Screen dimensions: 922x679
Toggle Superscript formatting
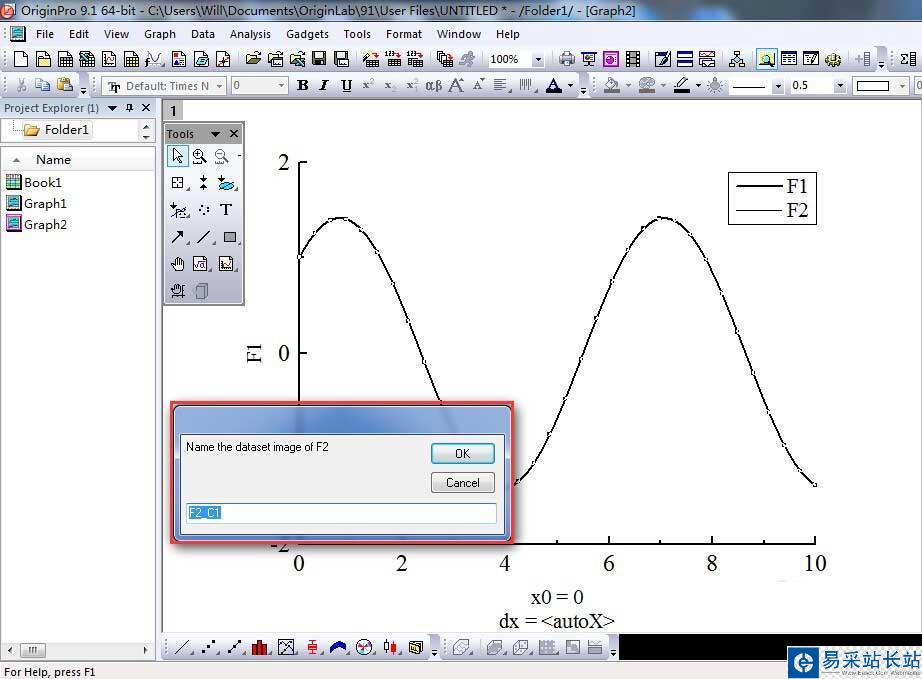(368, 85)
